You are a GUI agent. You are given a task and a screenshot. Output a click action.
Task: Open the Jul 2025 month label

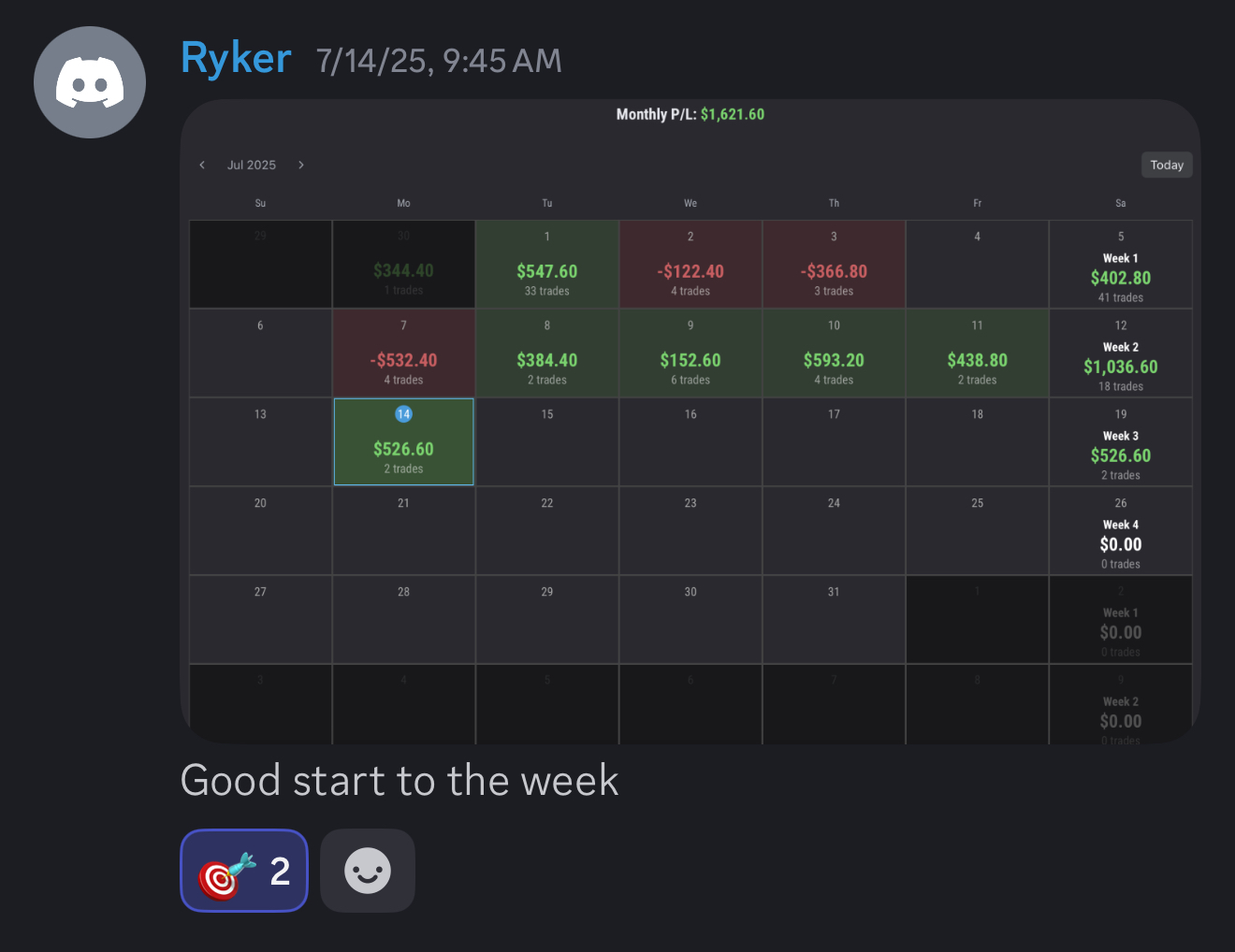tap(252, 165)
